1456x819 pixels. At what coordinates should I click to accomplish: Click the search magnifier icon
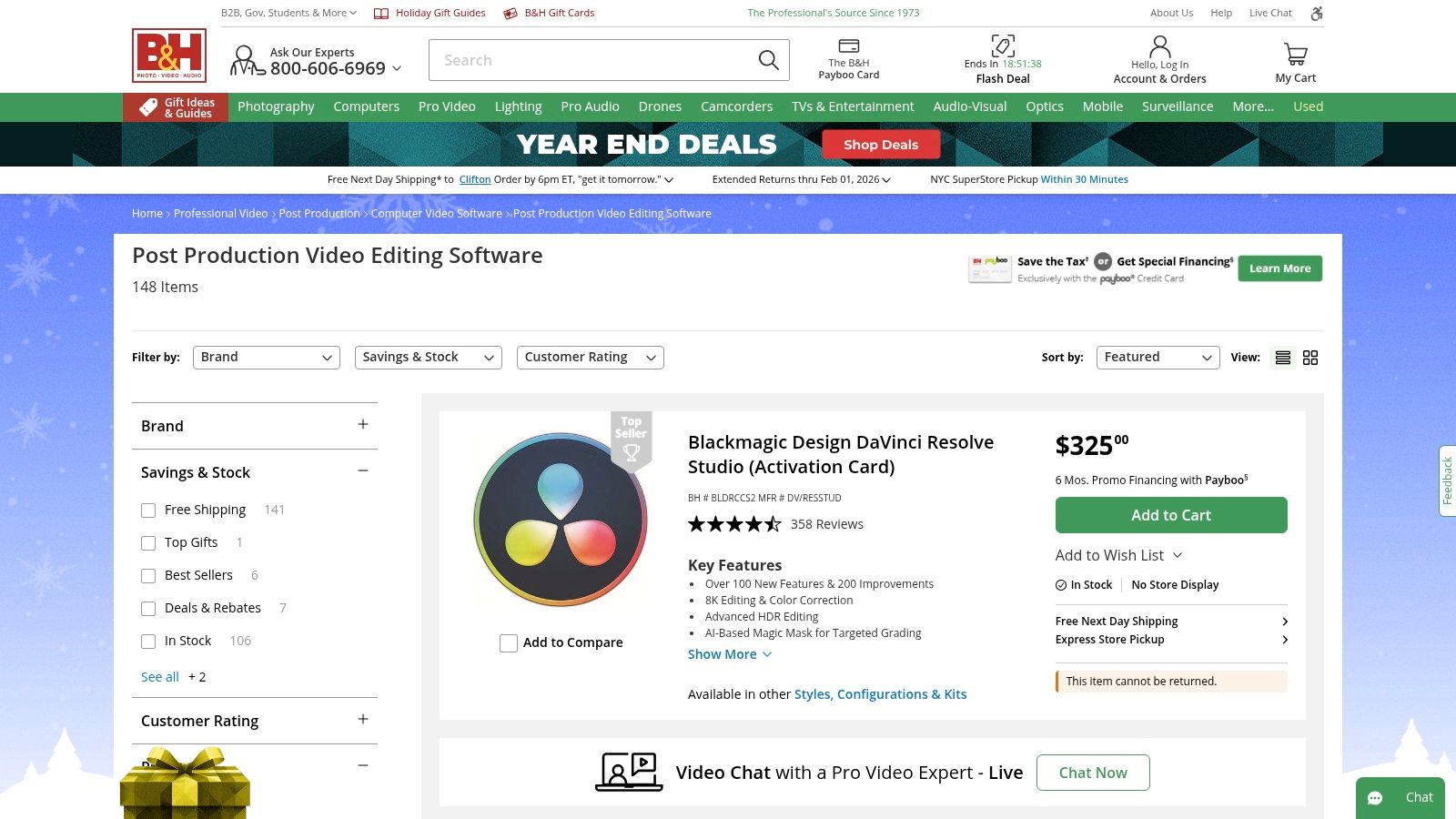point(768,60)
